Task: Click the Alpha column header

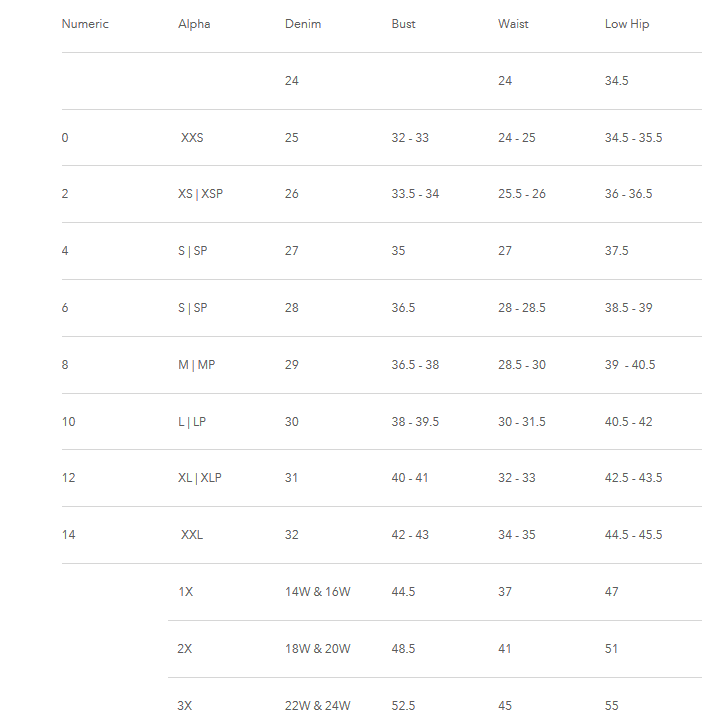Action: click(194, 24)
